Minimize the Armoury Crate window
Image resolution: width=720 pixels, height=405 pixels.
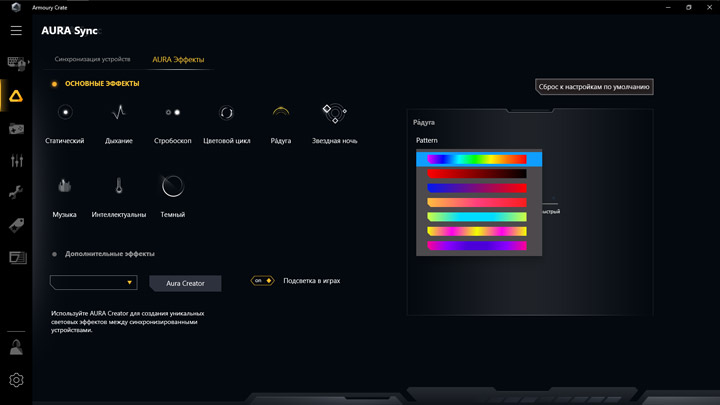(668, 7)
